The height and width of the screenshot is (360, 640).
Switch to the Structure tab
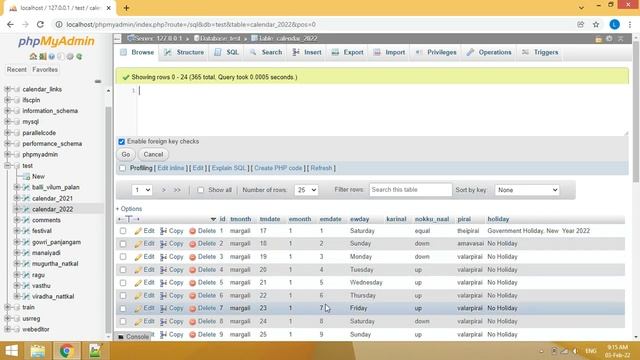pos(184,53)
